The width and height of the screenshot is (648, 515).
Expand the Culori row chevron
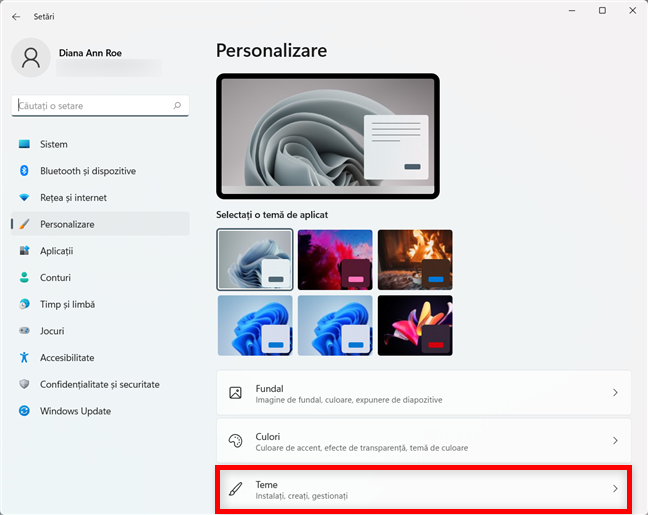click(x=615, y=441)
